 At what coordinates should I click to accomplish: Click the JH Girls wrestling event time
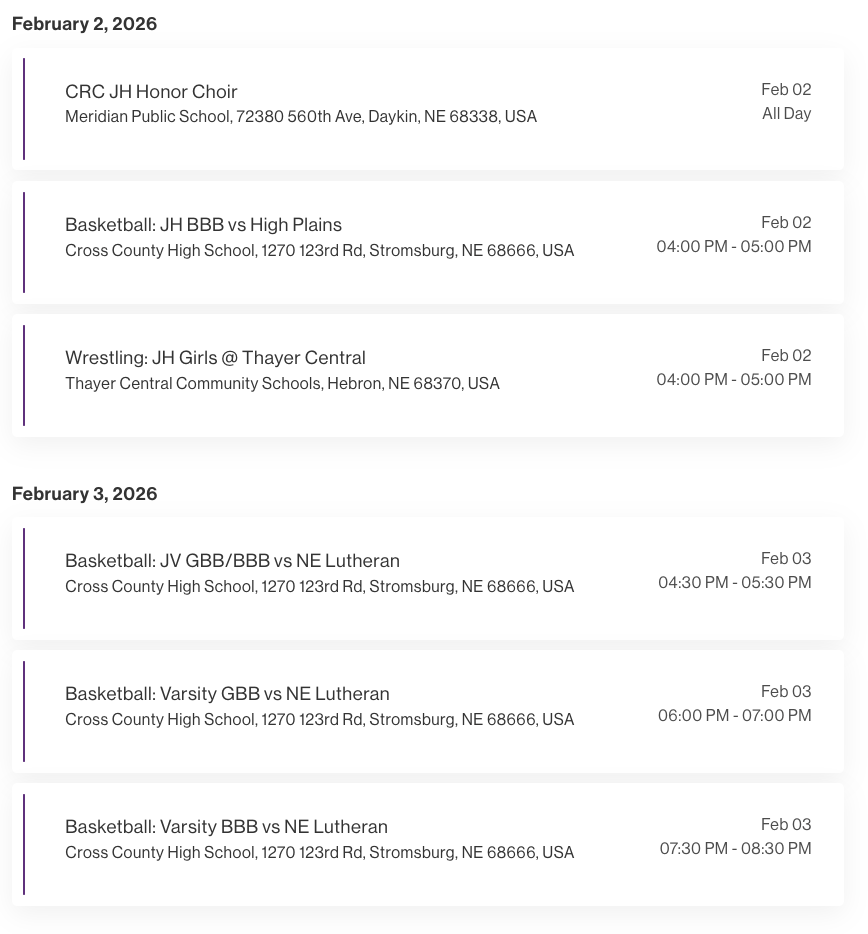tap(733, 380)
